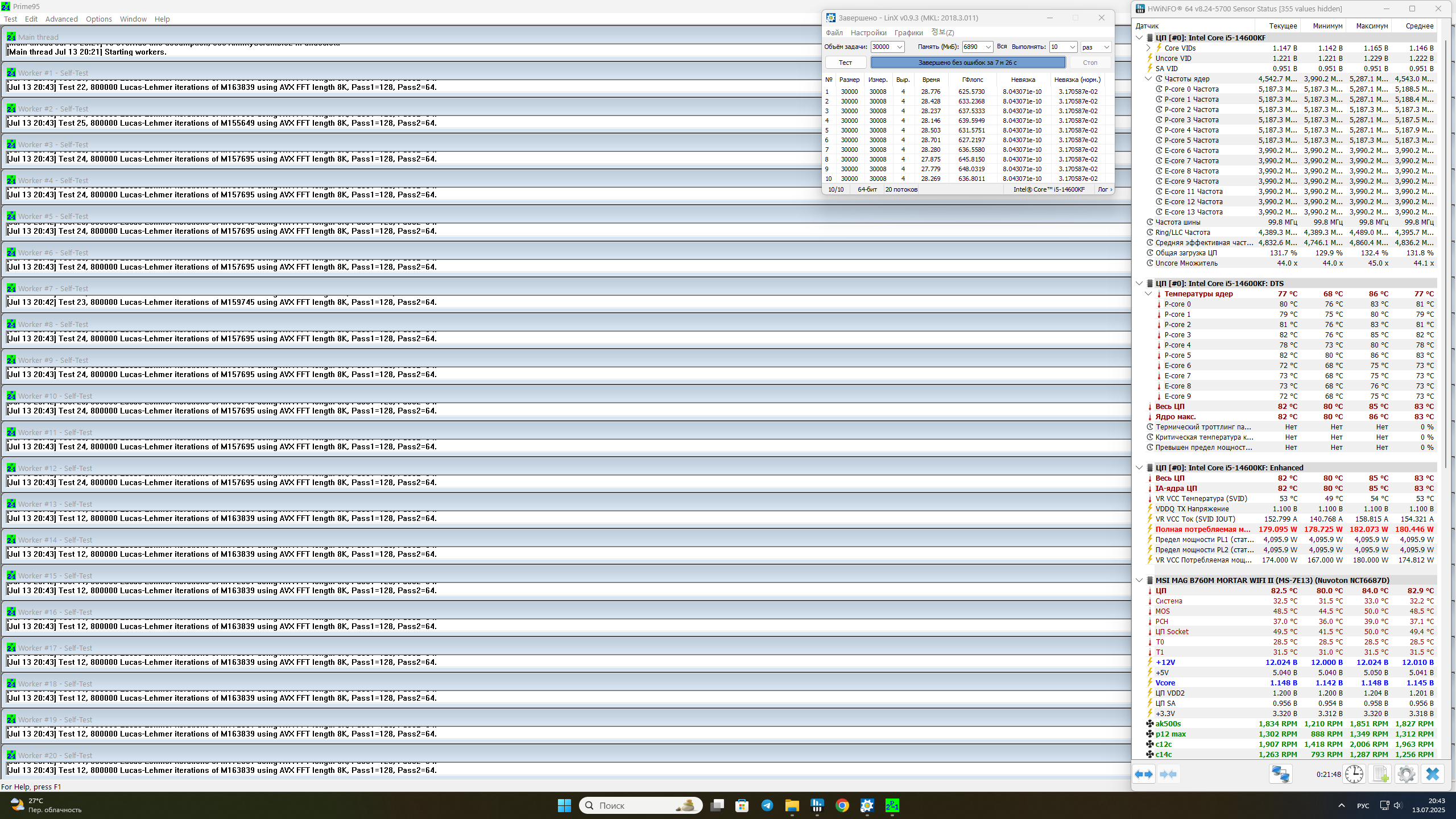Close HWiNFO sensors with blue X icon

1432,774
